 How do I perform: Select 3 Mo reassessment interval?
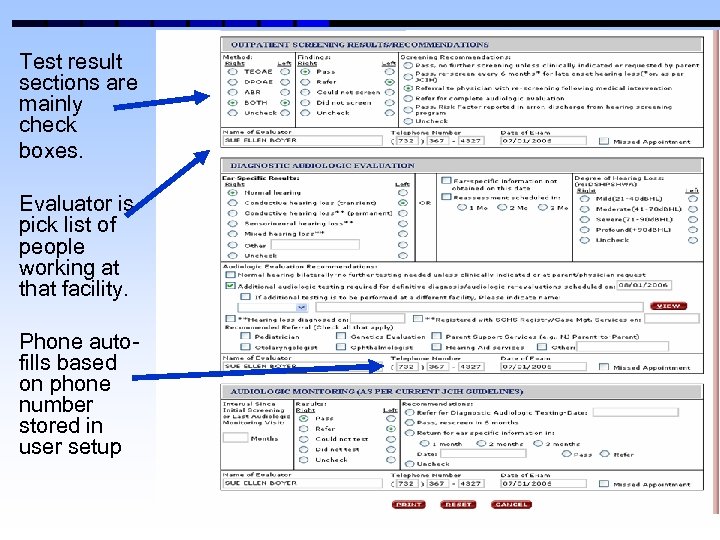click(x=543, y=208)
